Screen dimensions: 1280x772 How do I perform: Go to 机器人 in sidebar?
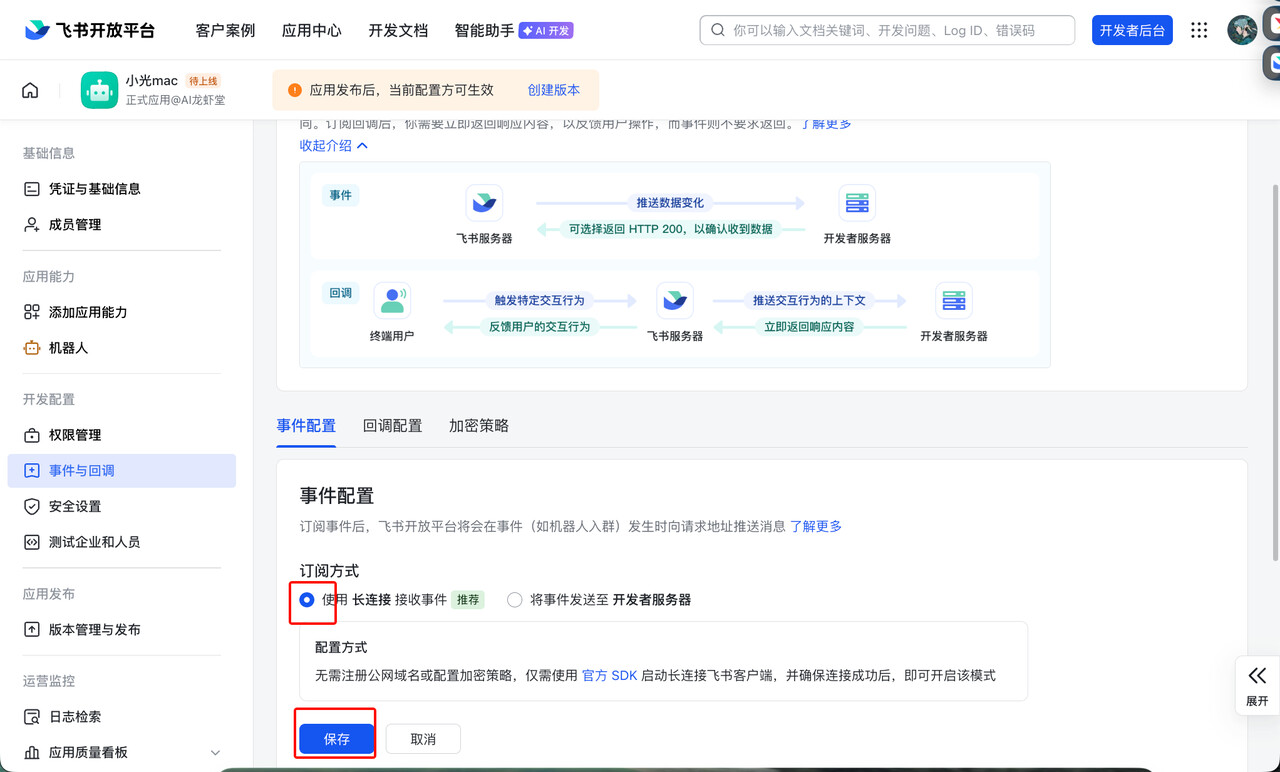[x=68, y=348]
